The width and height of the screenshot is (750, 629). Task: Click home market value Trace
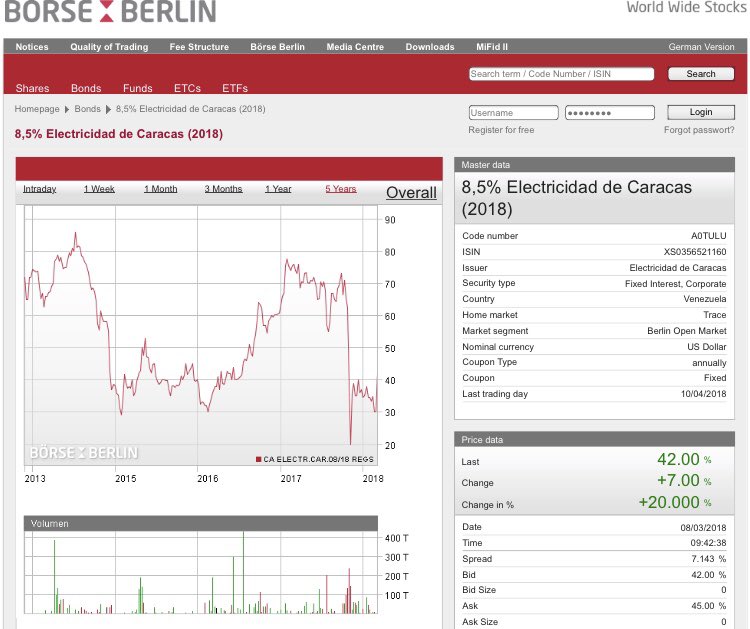pyautogui.click(x=715, y=315)
